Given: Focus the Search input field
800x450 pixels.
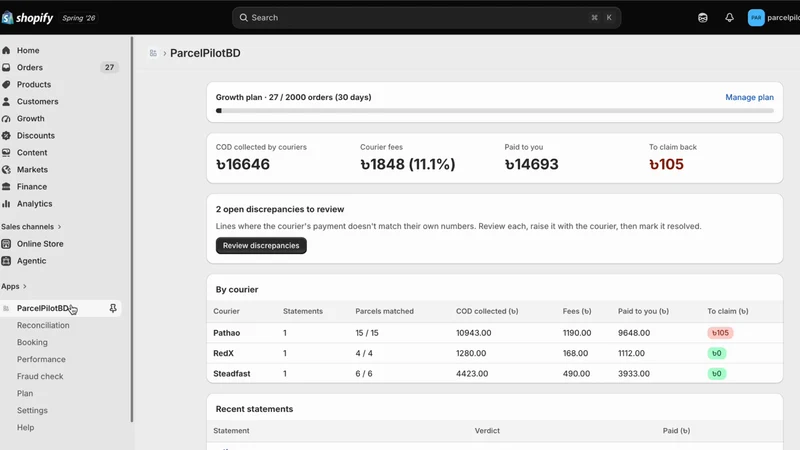Looking at the screenshot, I should pos(426,18).
